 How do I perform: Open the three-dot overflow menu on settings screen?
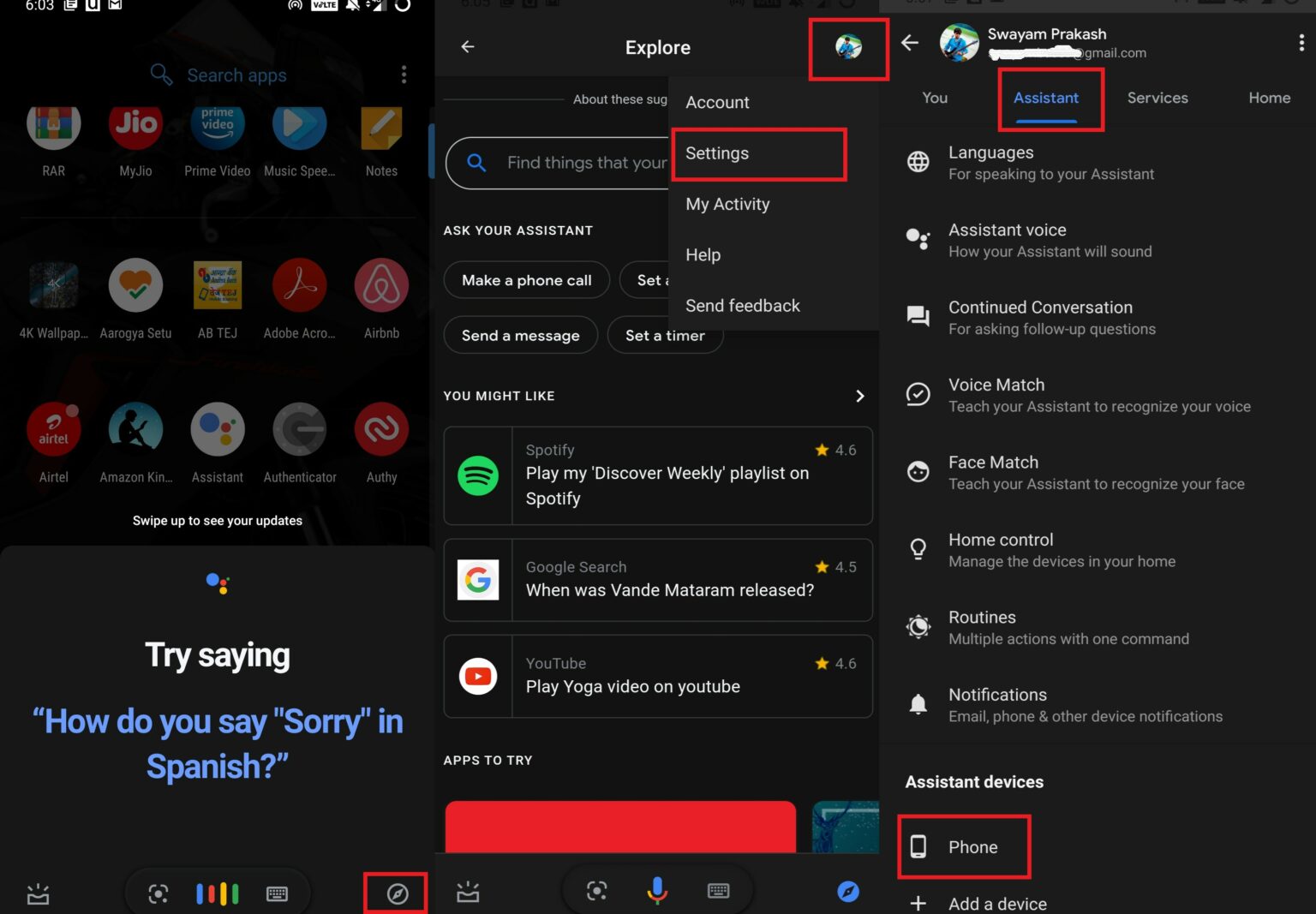tap(1301, 43)
